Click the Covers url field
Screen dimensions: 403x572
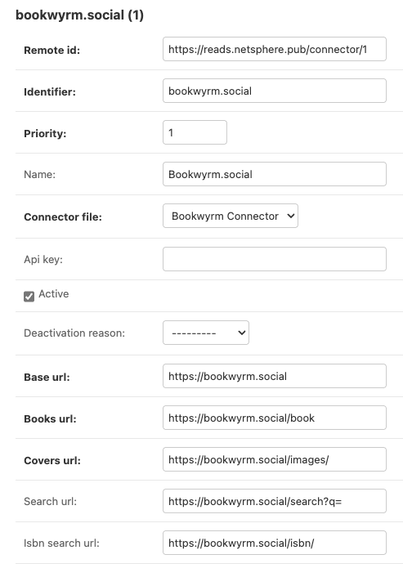pyautogui.click(x=275, y=460)
